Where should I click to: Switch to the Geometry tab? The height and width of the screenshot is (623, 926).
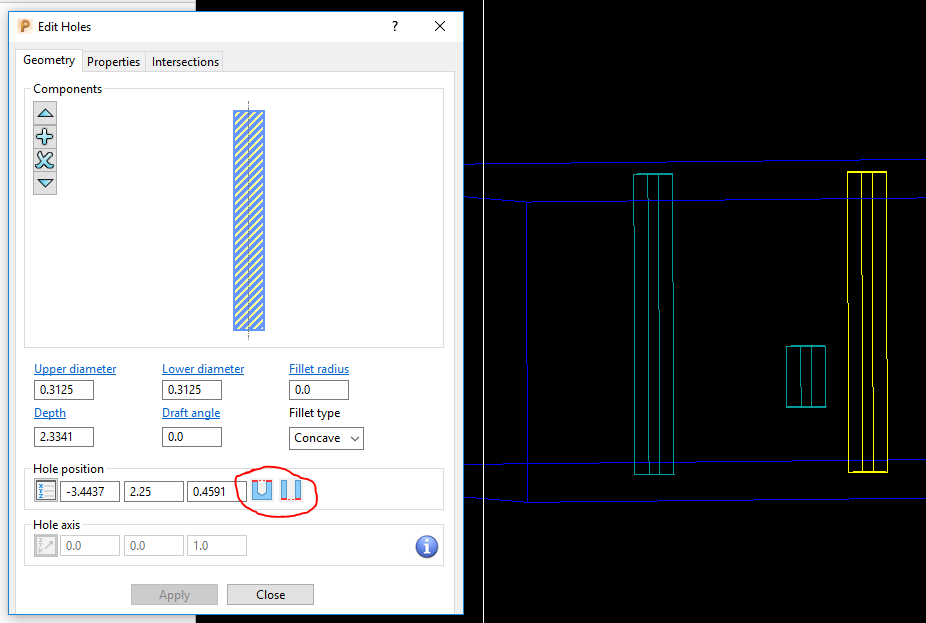49,60
